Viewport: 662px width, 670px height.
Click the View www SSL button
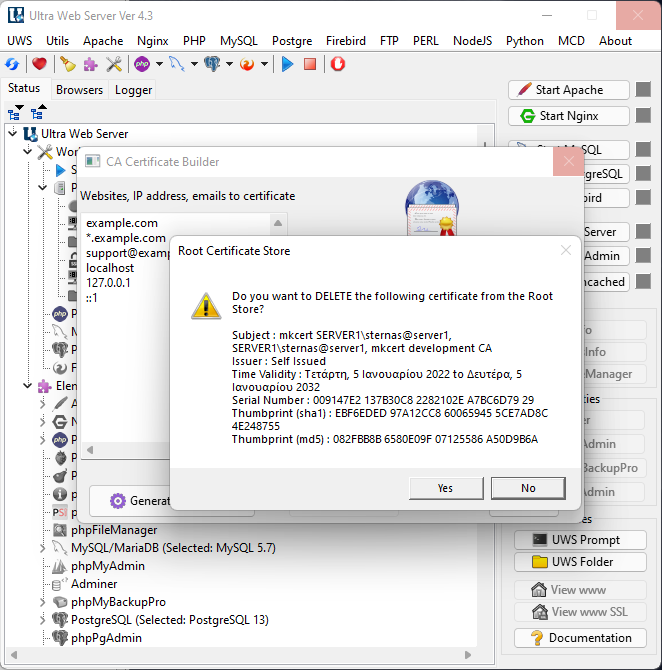(x=580, y=612)
